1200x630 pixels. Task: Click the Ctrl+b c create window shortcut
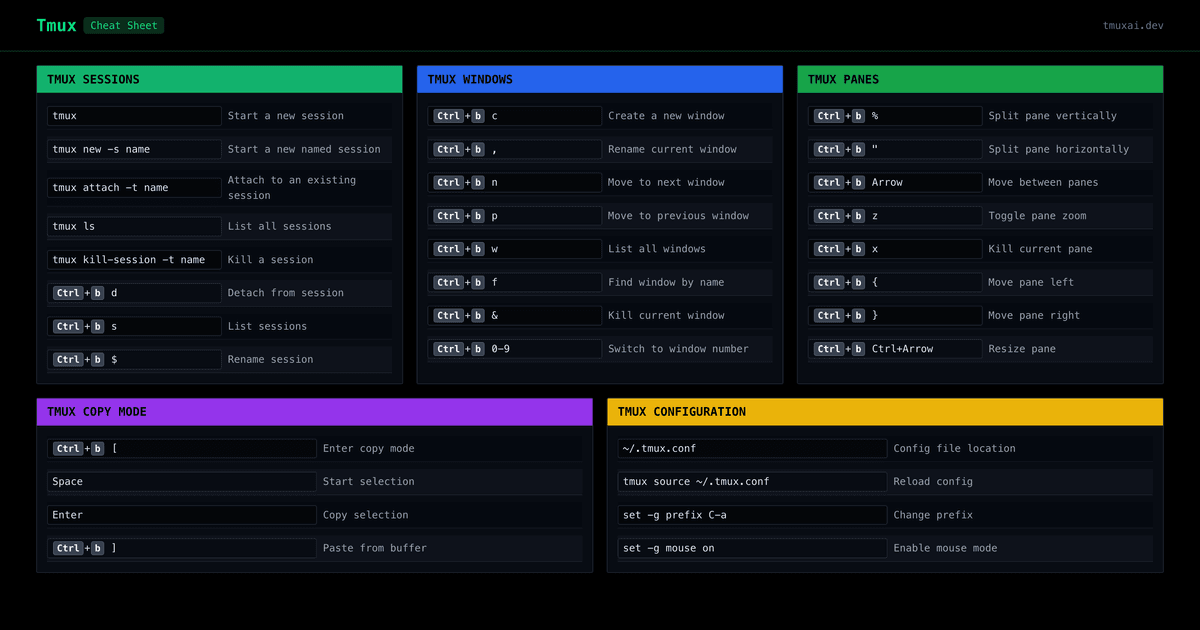(514, 115)
